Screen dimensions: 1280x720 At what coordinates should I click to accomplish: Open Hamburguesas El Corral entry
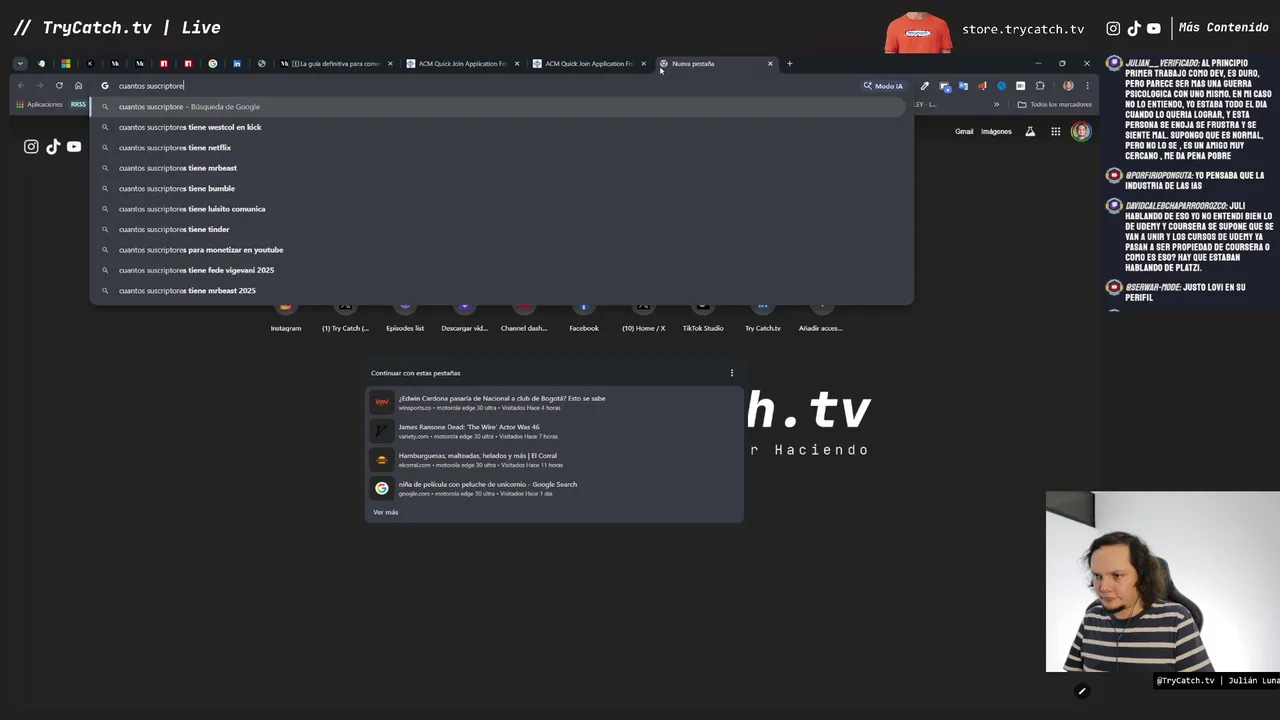pos(554,459)
